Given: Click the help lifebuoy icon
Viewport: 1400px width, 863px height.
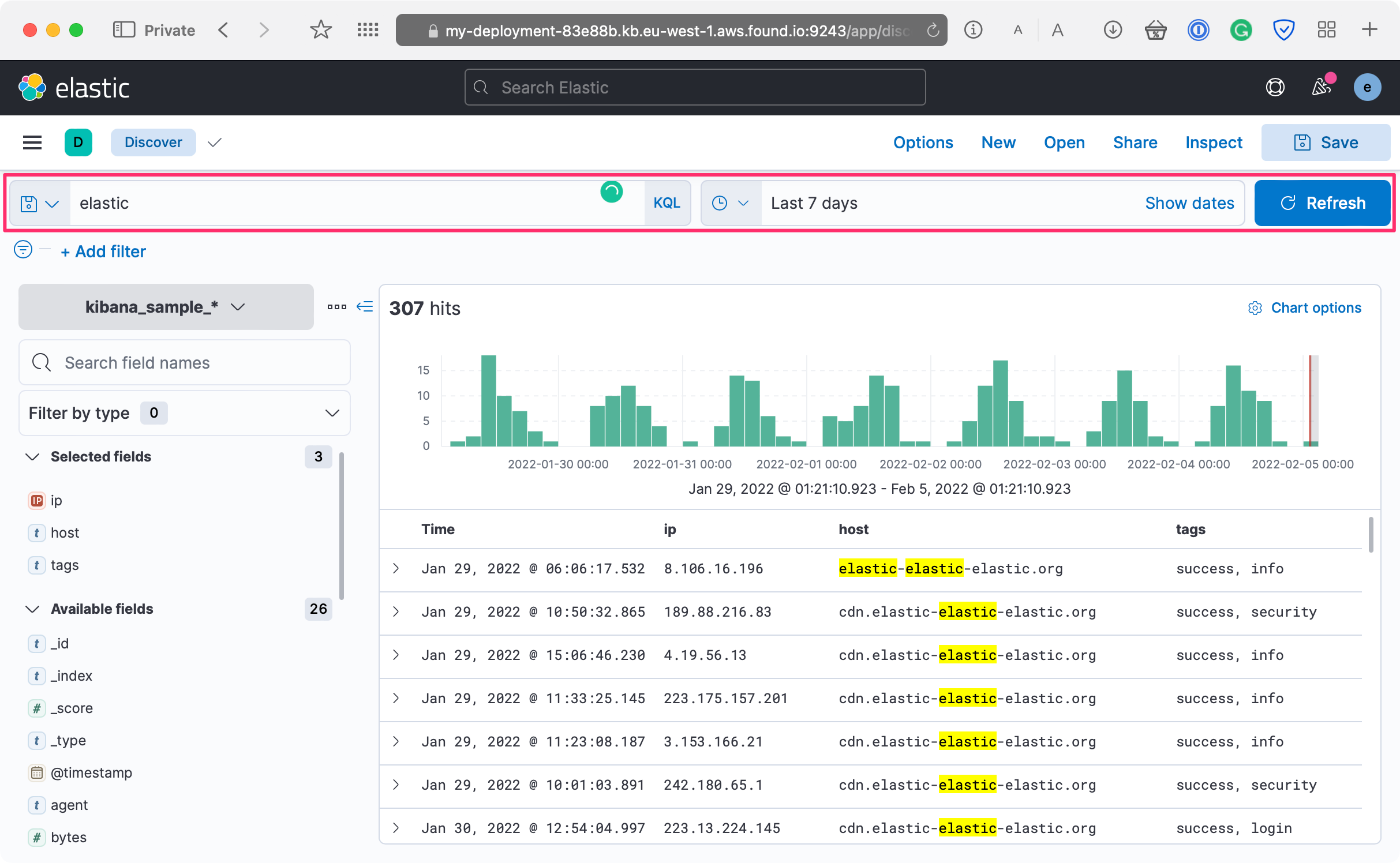Looking at the screenshot, I should point(1275,88).
